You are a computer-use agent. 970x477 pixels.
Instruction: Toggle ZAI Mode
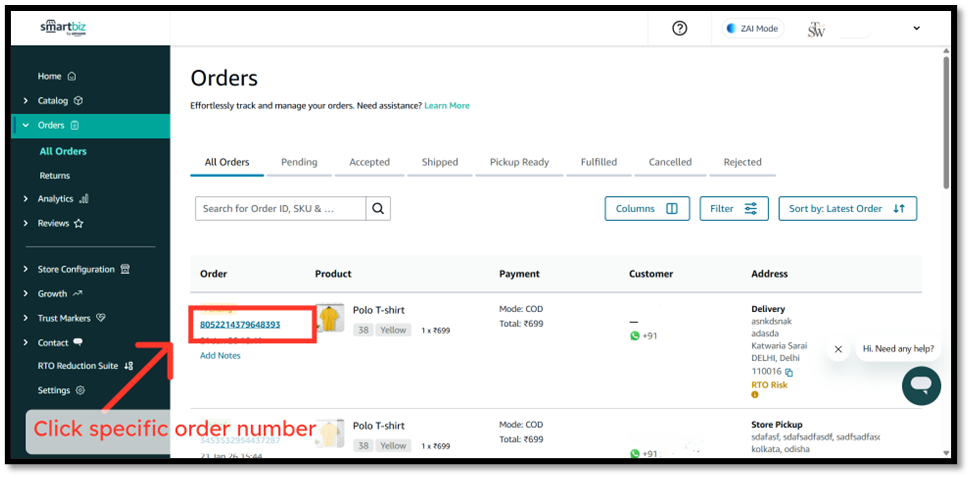[x=752, y=28]
